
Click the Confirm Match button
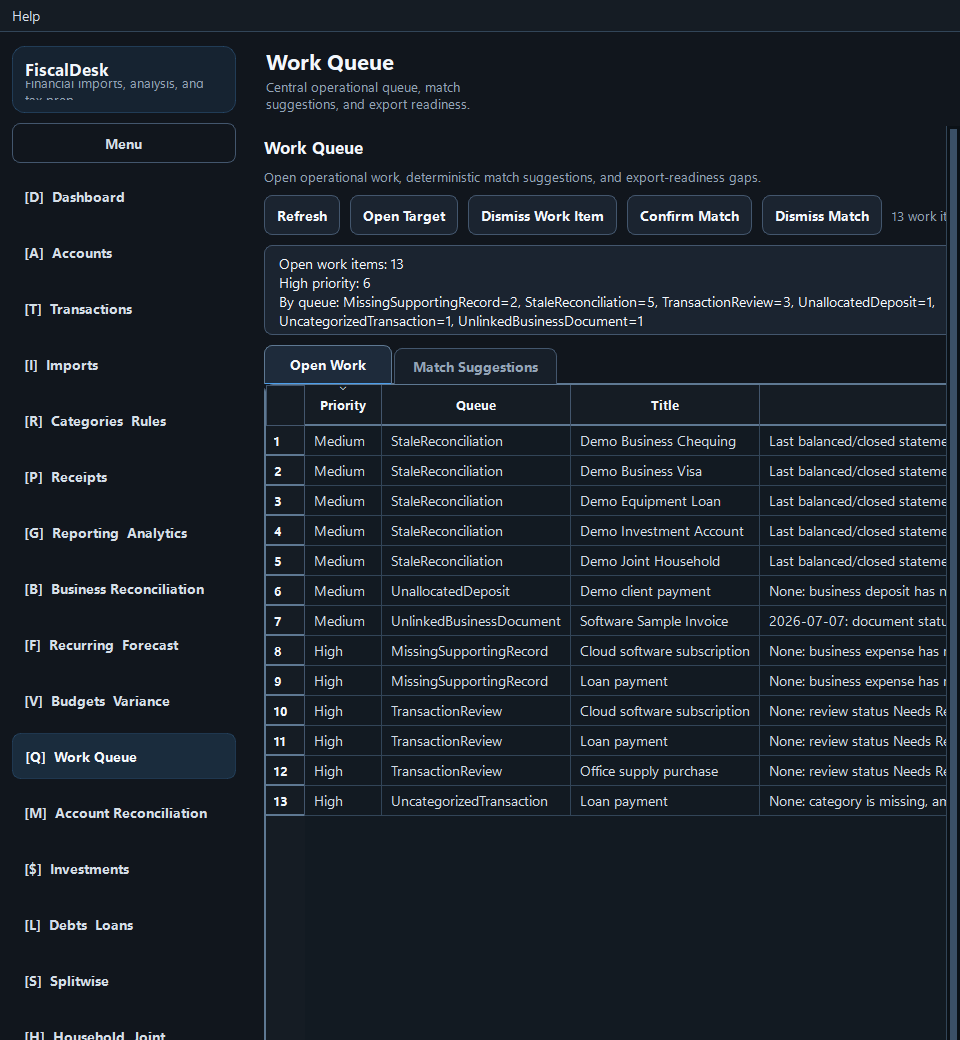coord(689,216)
